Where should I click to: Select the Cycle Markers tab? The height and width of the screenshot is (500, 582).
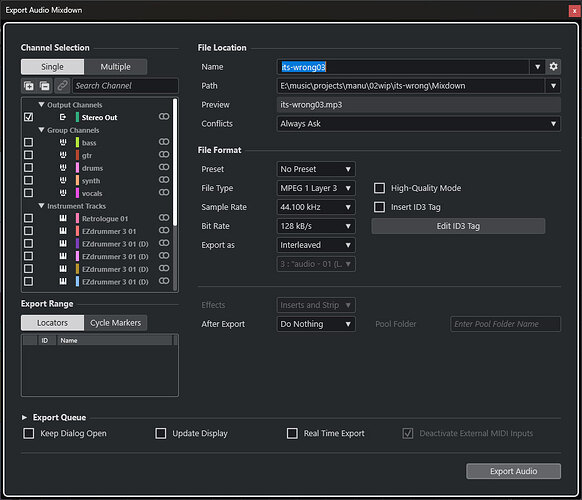pos(115,323)
